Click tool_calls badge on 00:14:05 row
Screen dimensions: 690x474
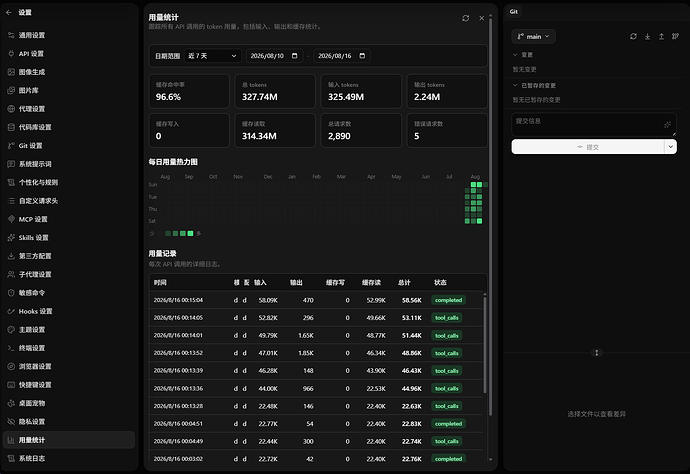[447, 318]
